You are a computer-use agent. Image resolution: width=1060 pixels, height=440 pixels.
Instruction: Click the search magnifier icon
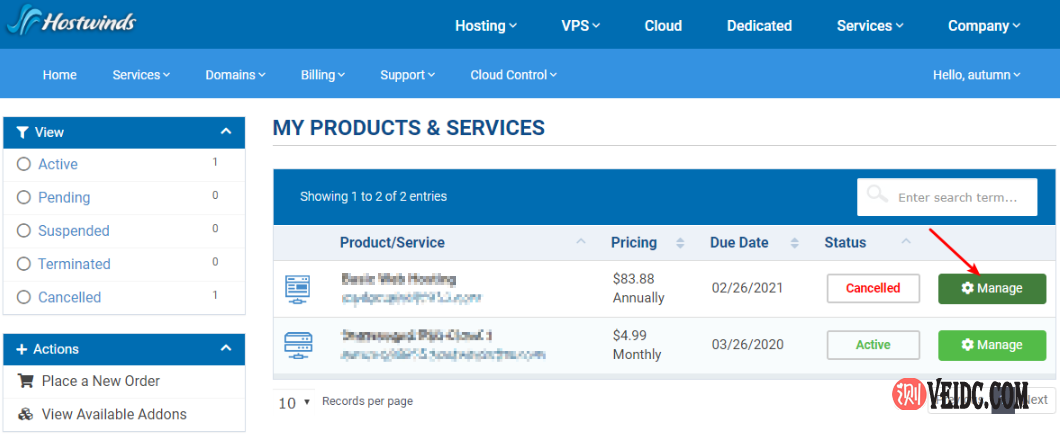[877, 195]
